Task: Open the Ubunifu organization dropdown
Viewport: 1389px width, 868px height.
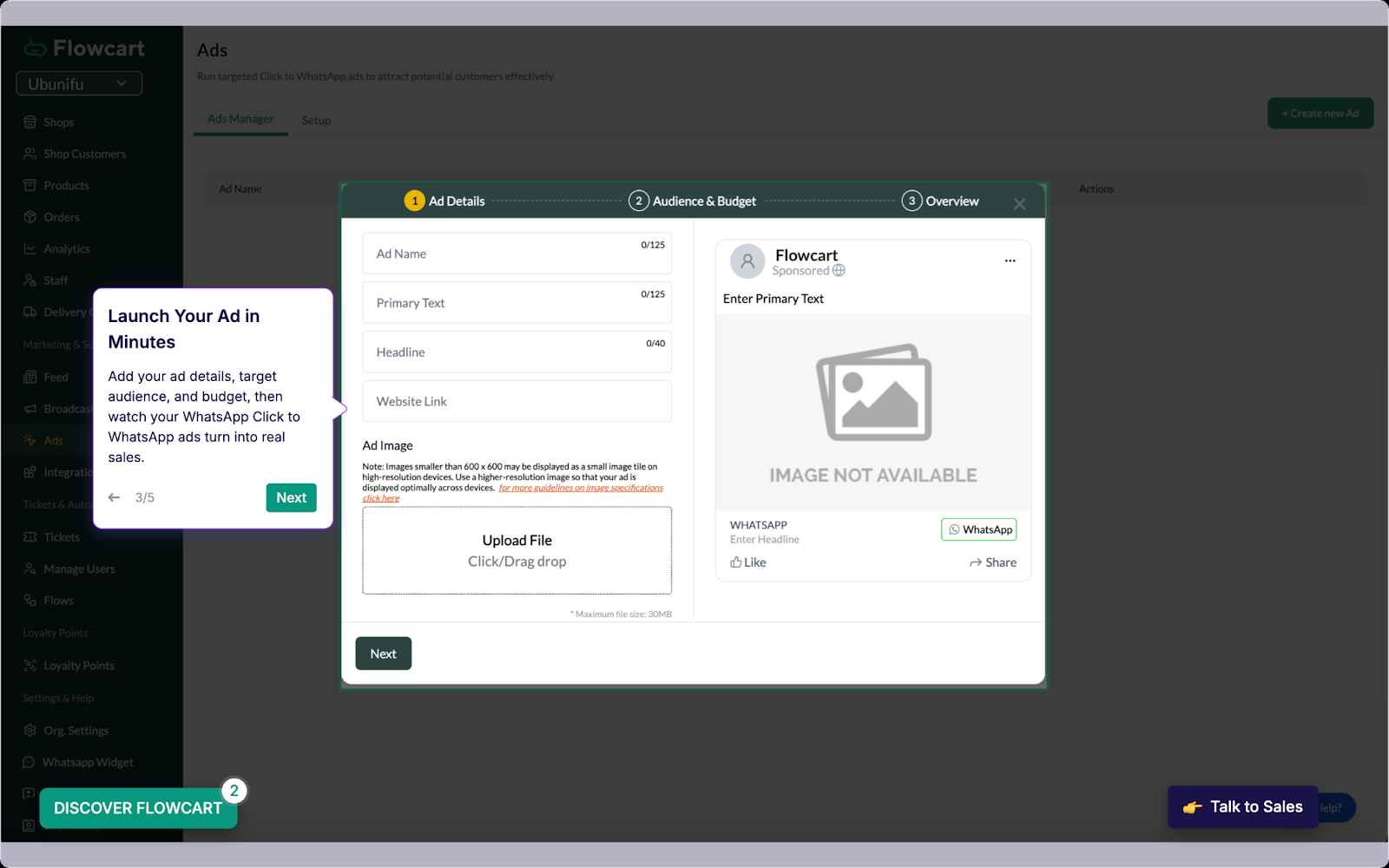Action: point(79,83)
